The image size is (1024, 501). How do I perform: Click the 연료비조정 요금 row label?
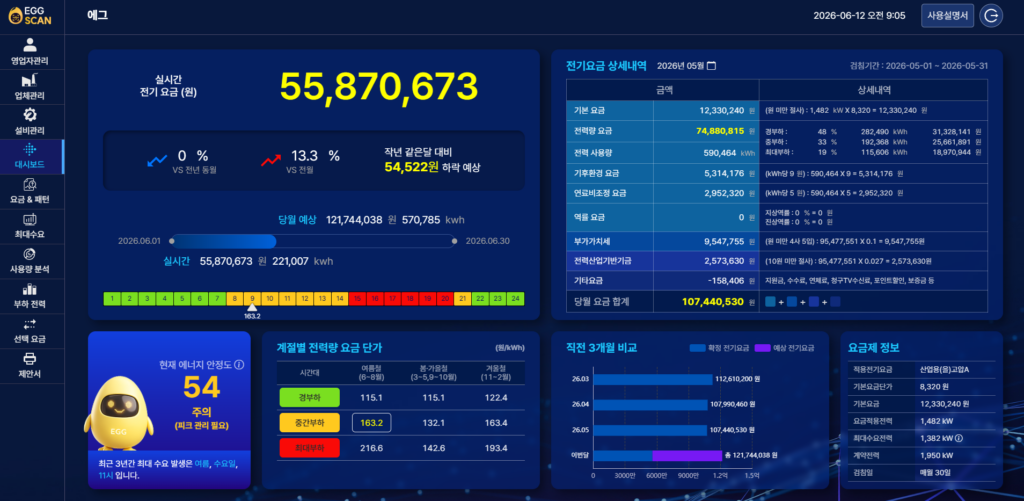point(600,193)
